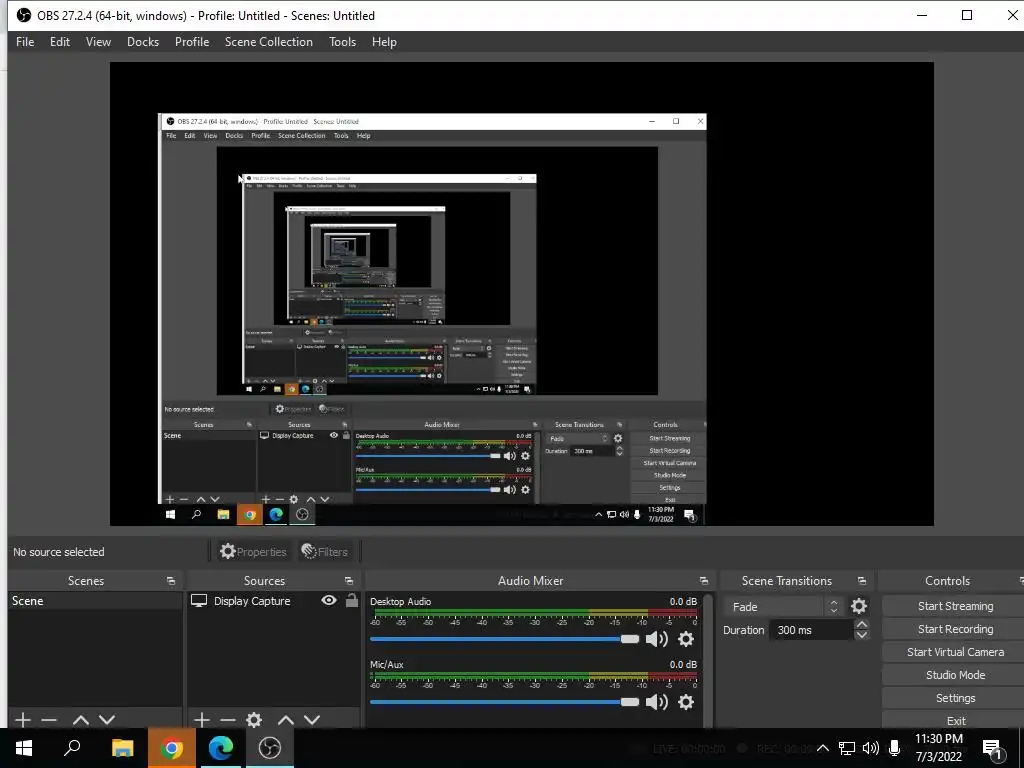The width and height of the screenshot is (1024, 768).
Task: Open transition properties gear icon
Action: pyautogui.click(x=859, y=607)
